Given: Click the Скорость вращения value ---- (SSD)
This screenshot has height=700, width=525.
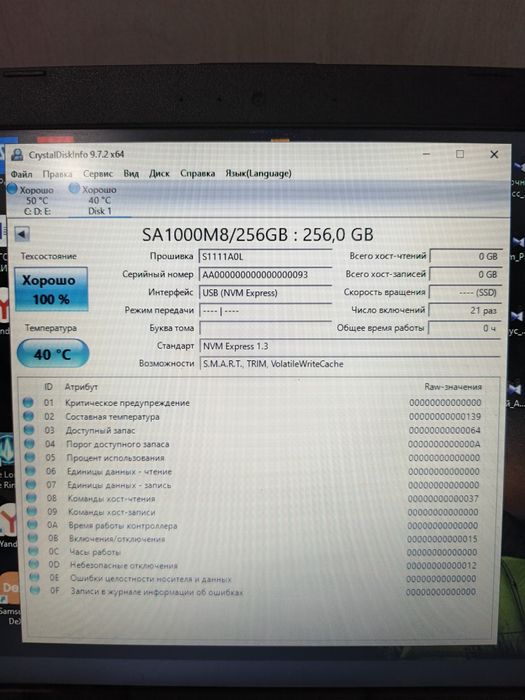Looking at the screenshot, I should click(465, 292).
